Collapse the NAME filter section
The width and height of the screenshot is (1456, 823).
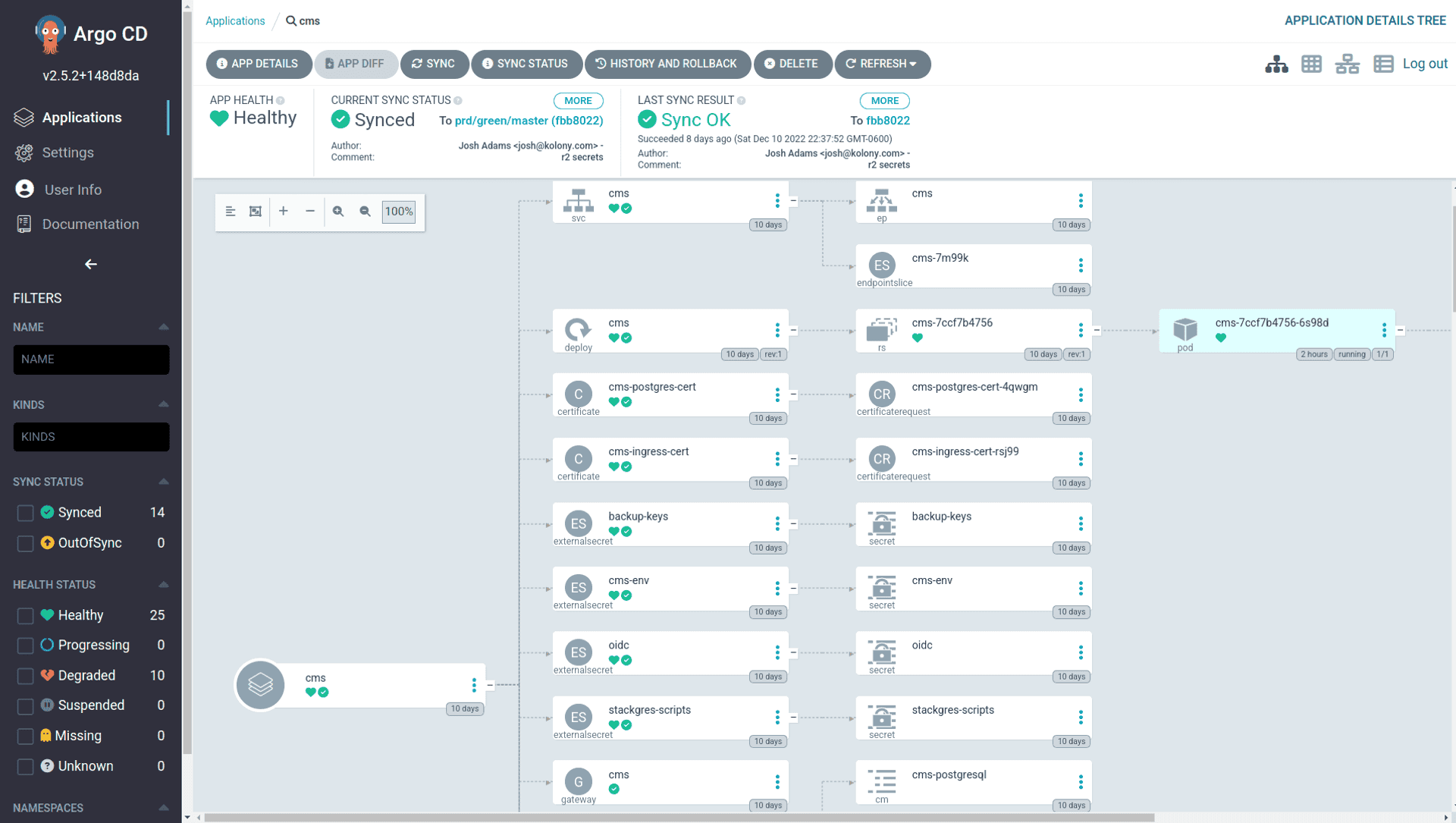click(x=163, y=327)
